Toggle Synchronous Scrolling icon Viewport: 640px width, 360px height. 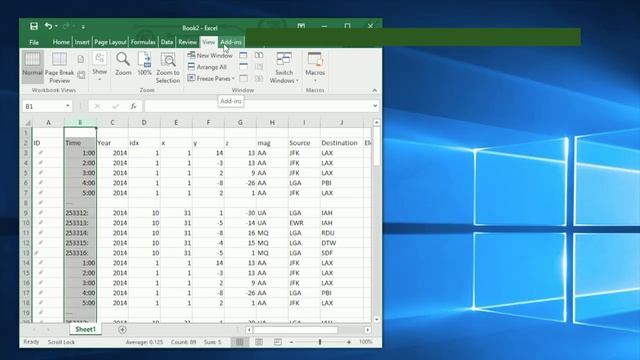pos(259,67)
